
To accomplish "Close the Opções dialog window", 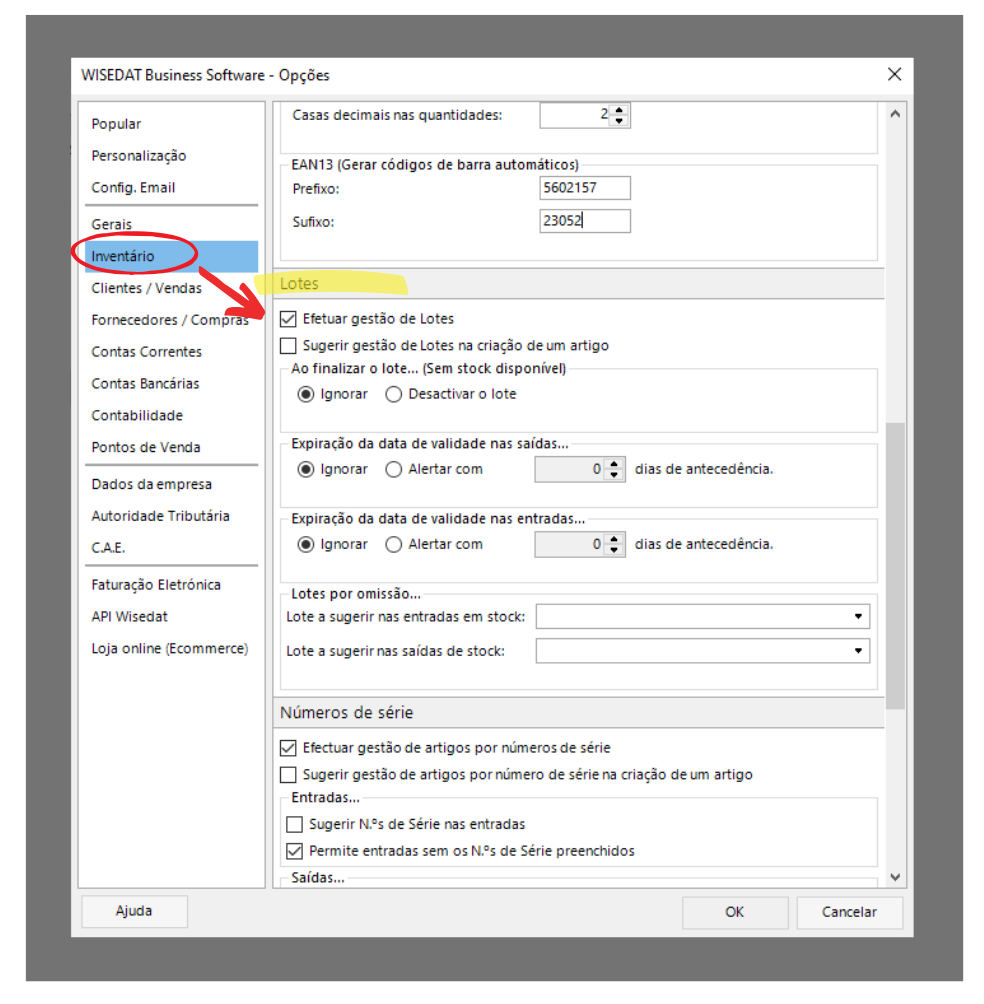I will click(x=894, y=75).
